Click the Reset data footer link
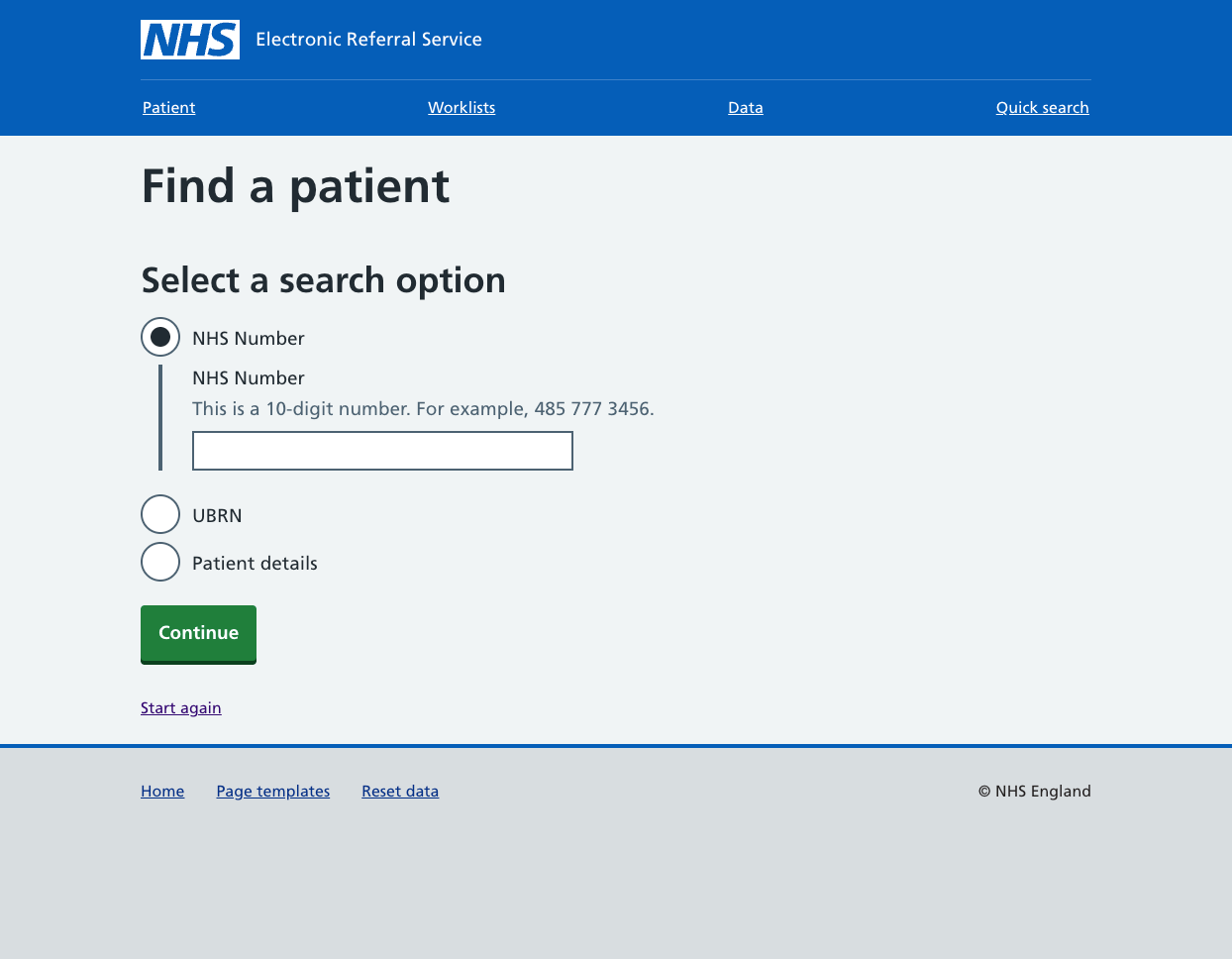 click(400, 792)
